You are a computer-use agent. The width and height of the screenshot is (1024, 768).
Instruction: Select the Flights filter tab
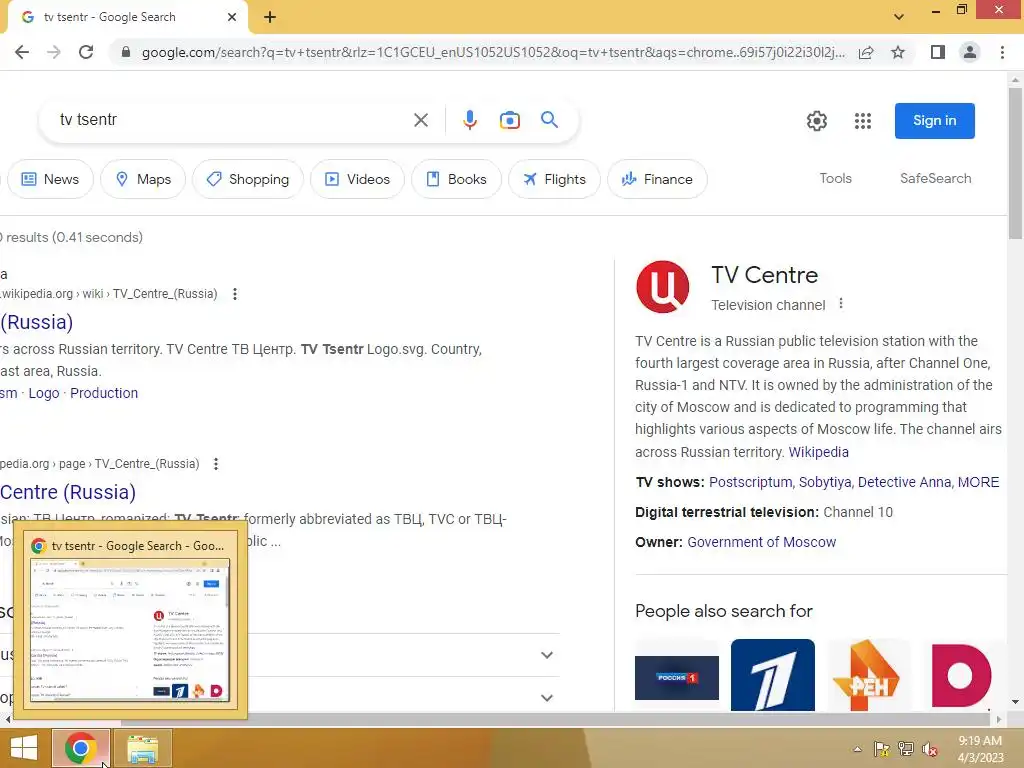point(554,179)
